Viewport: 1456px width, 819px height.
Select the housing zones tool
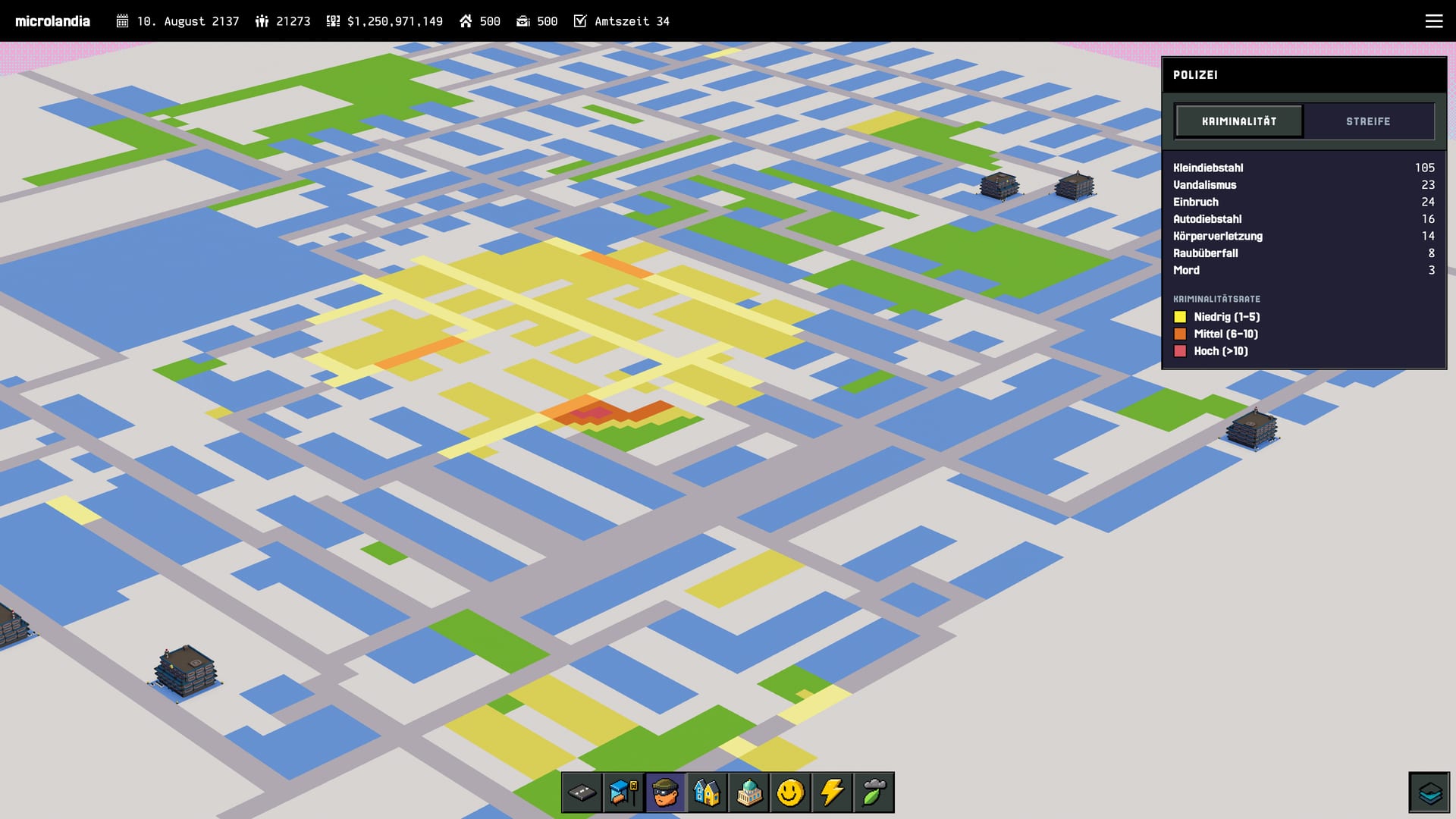point(708,793)
